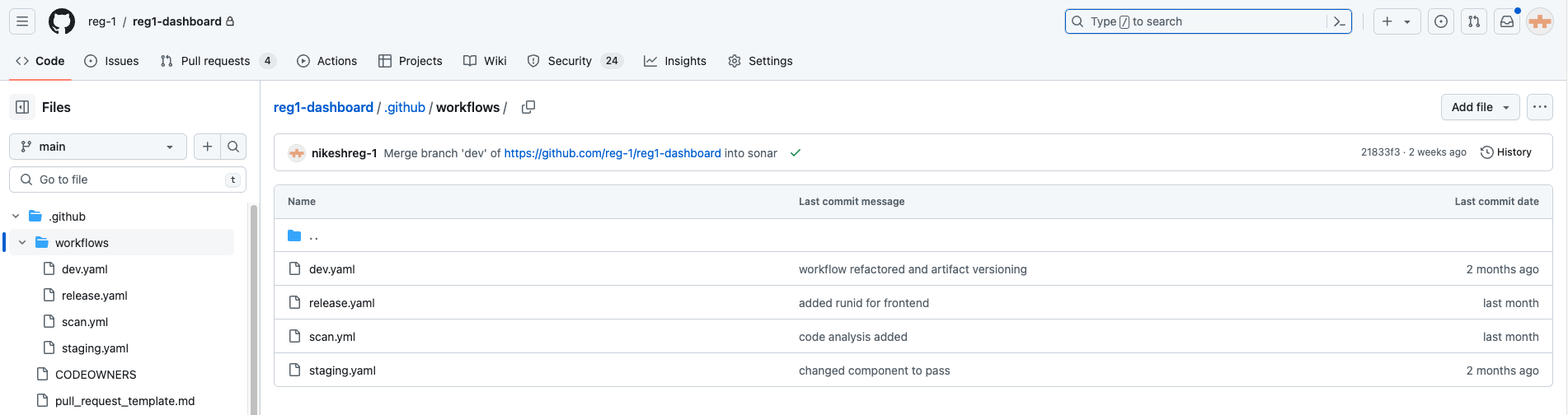Copy the file path icon
Image resolution: width=1568 pixels, height=415 pixels.
(528, 107)
